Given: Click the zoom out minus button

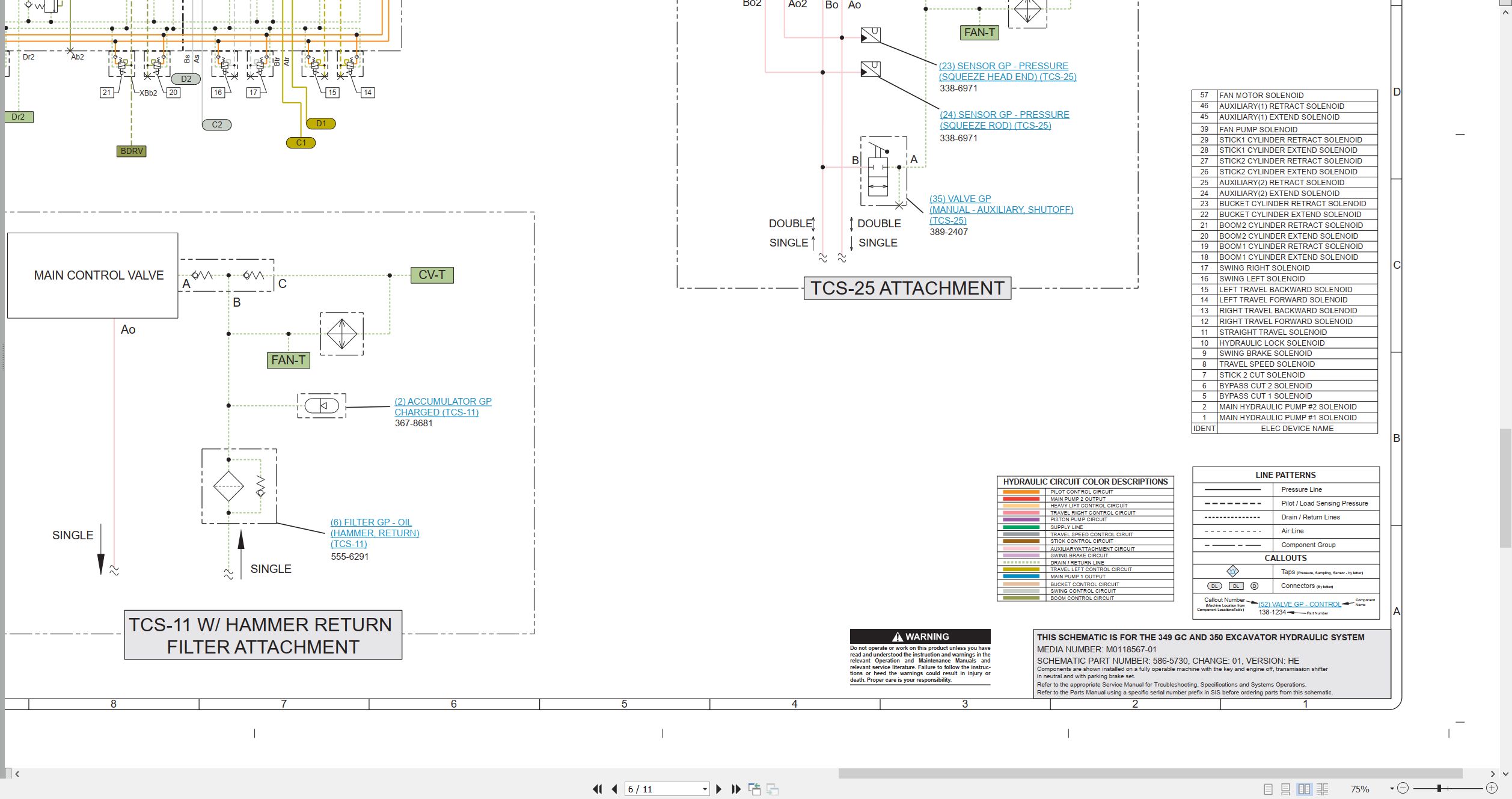Looking at the screenshot, I should click(1403, 788).
